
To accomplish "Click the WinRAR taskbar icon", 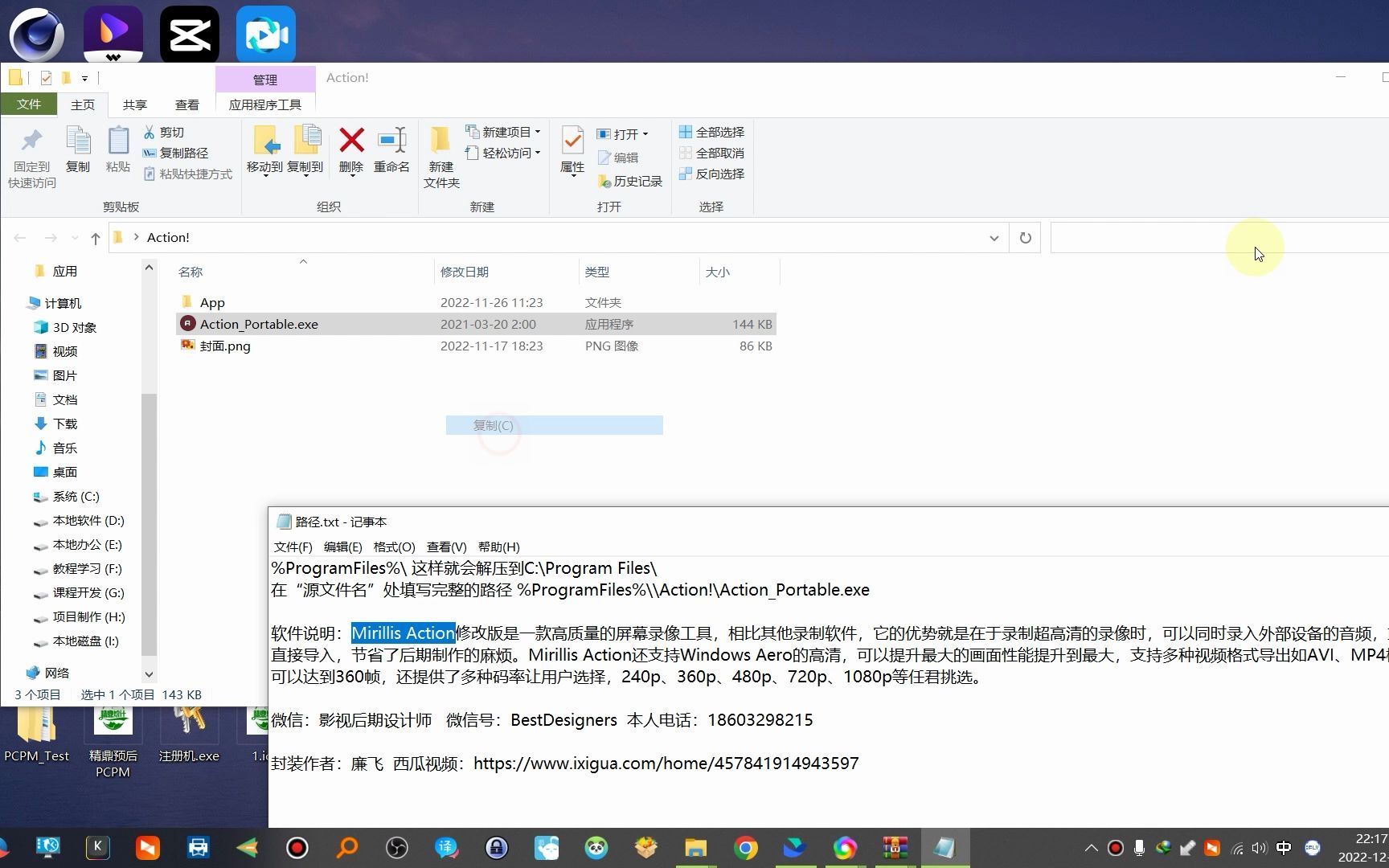I will tap(895, 848).
